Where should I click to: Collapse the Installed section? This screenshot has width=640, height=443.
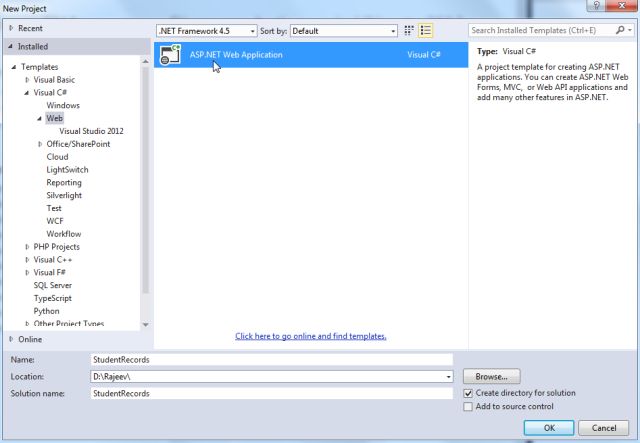[10, 47]
